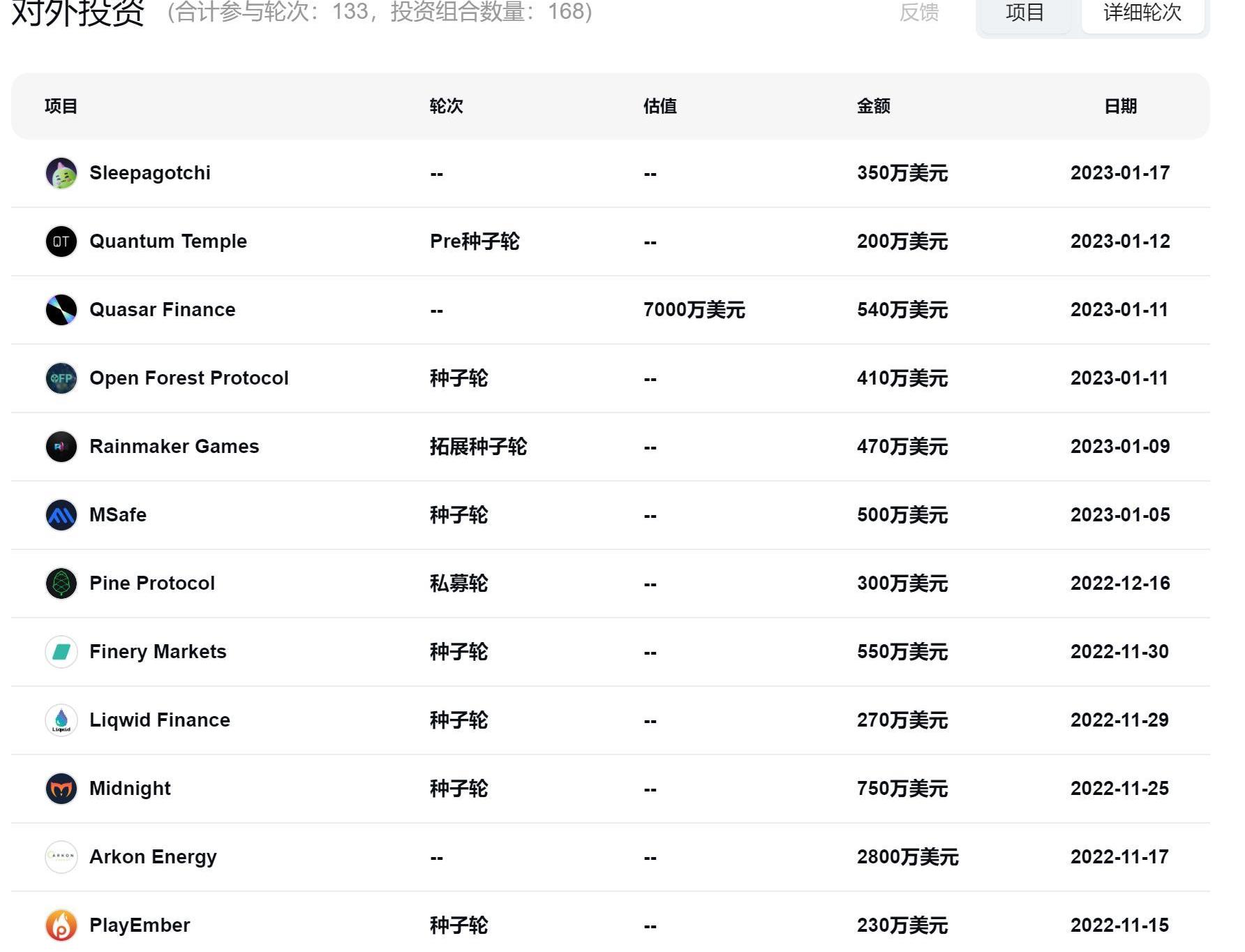1245x952 pixels.
Task: Switch to the 项目 tab
Action: (x=1024, y=13)
